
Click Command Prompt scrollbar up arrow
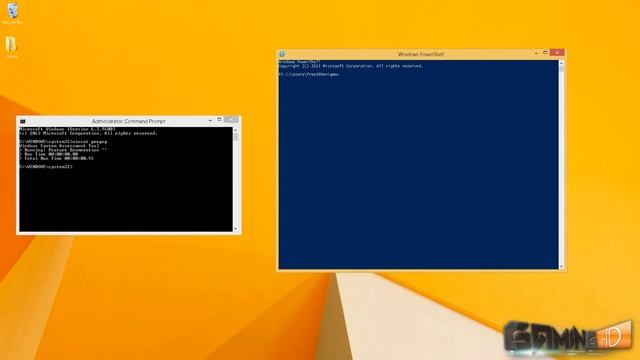tap(236, 130)
